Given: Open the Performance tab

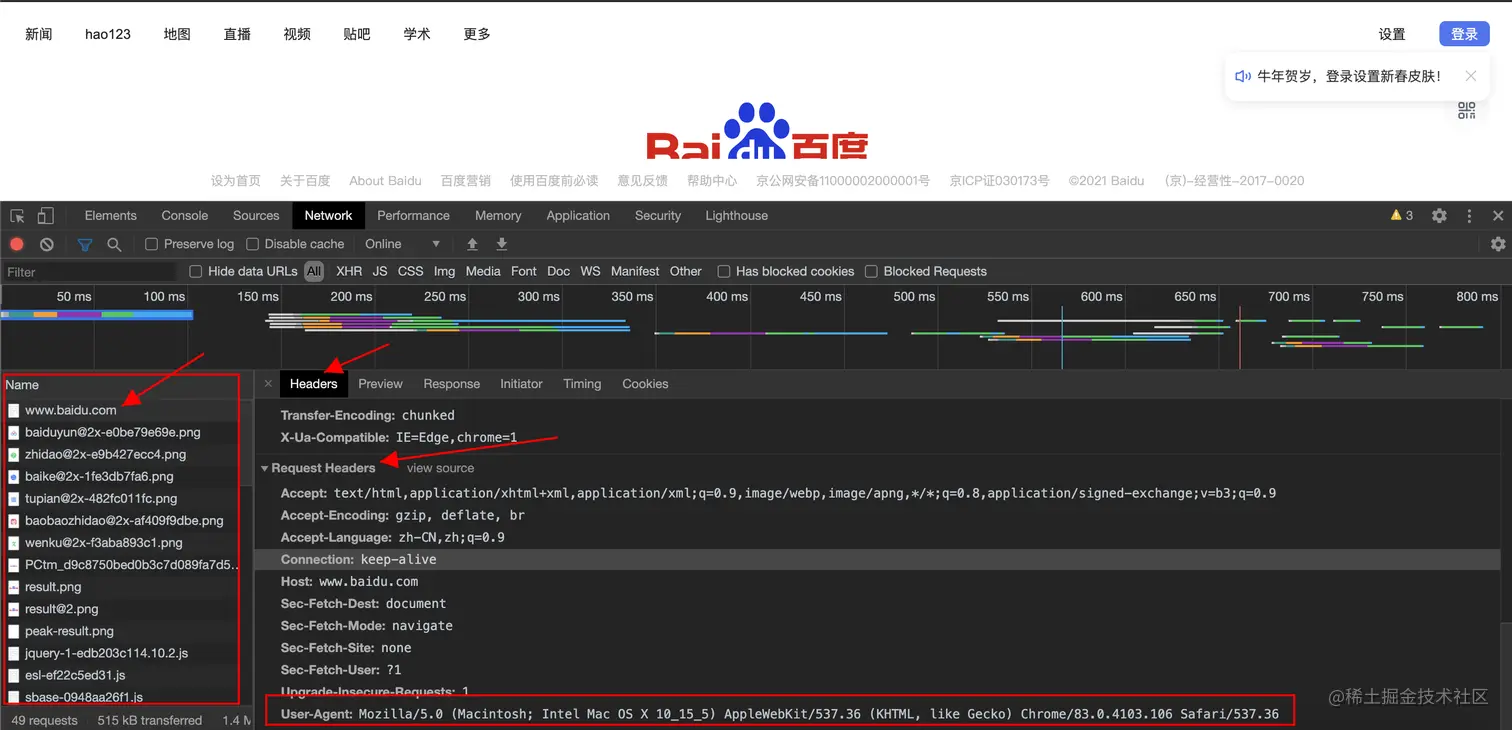Looking at the screenshot, I should pyautogui.click(x=414, y=215).
